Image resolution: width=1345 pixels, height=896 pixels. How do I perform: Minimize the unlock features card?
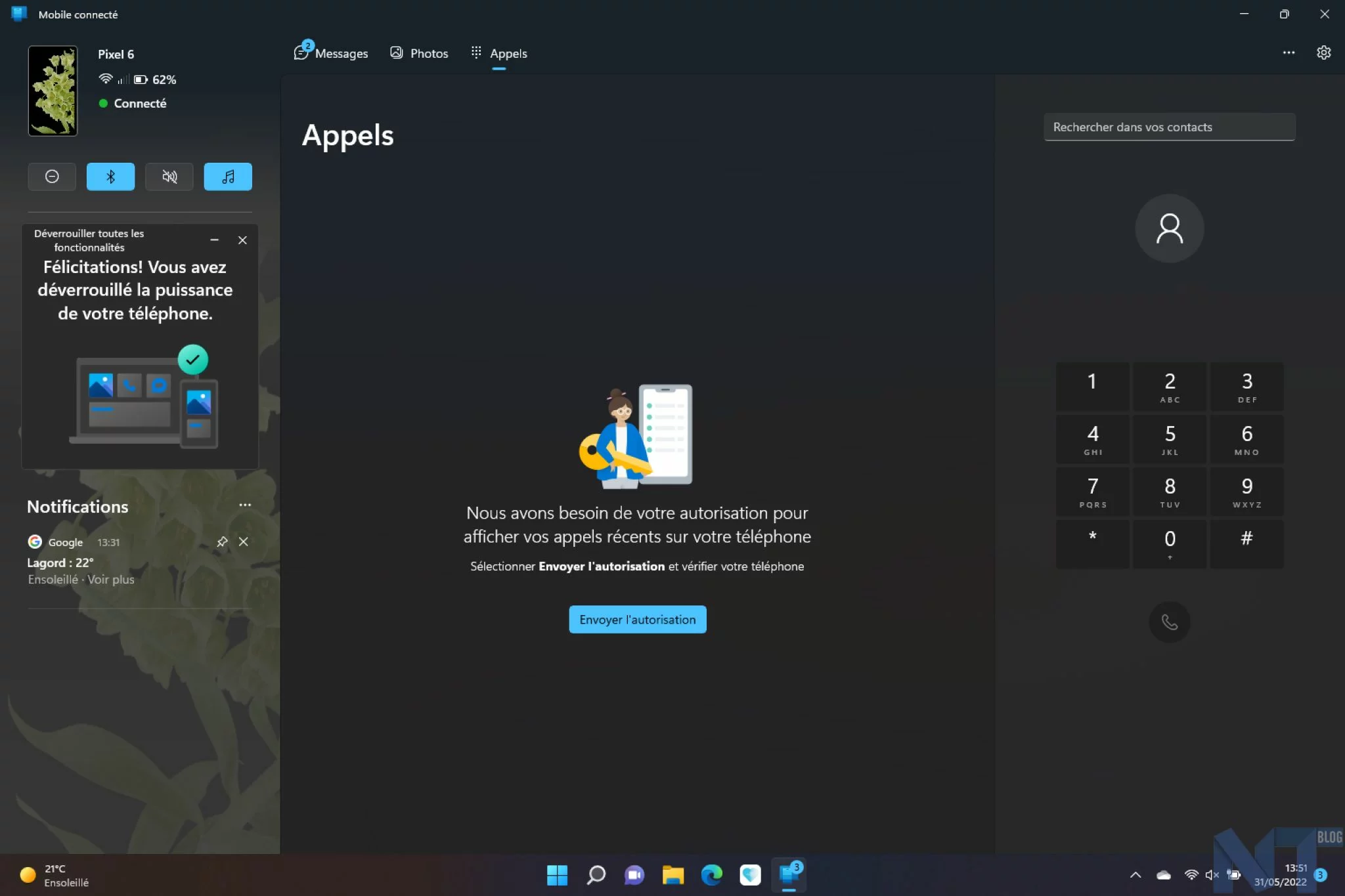pos(214,240)
